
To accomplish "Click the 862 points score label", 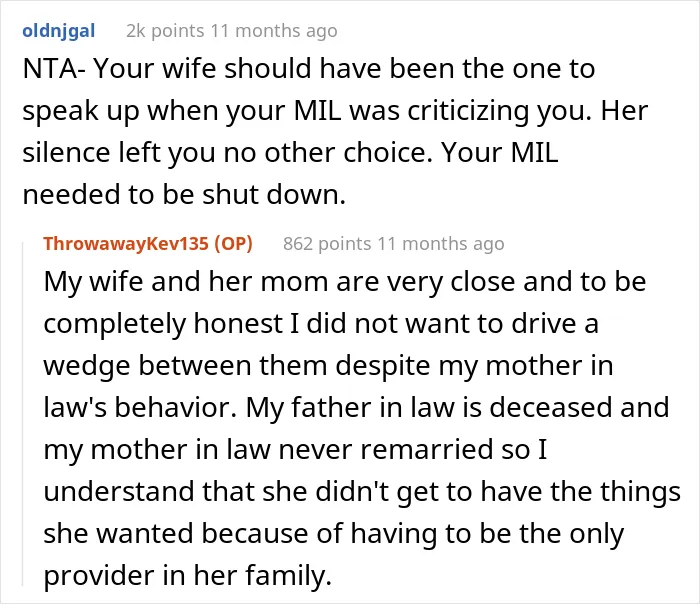I will pos(327,244).
